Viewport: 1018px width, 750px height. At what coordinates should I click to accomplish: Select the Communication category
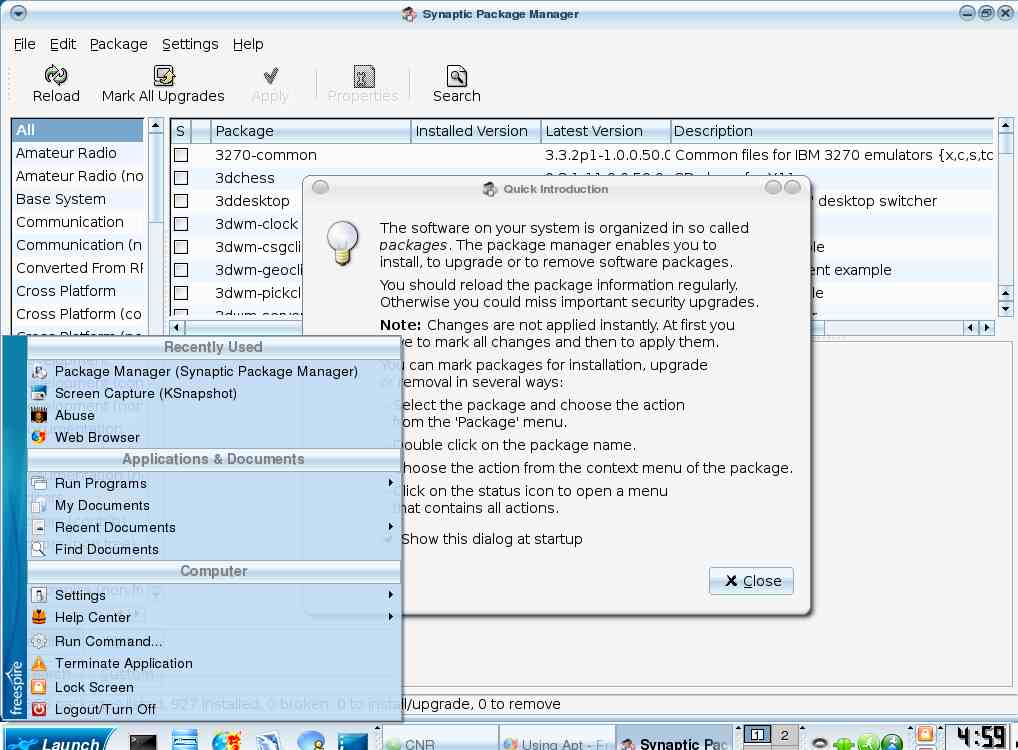click(x=78, y=222)
